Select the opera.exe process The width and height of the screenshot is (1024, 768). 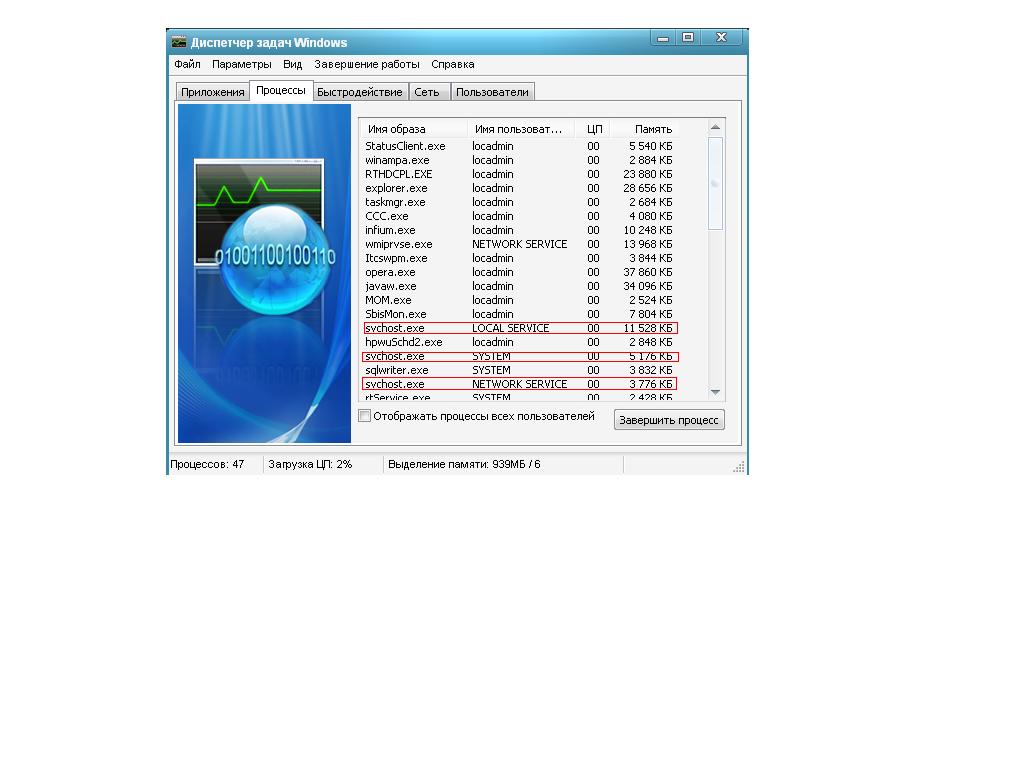[520, 272]
